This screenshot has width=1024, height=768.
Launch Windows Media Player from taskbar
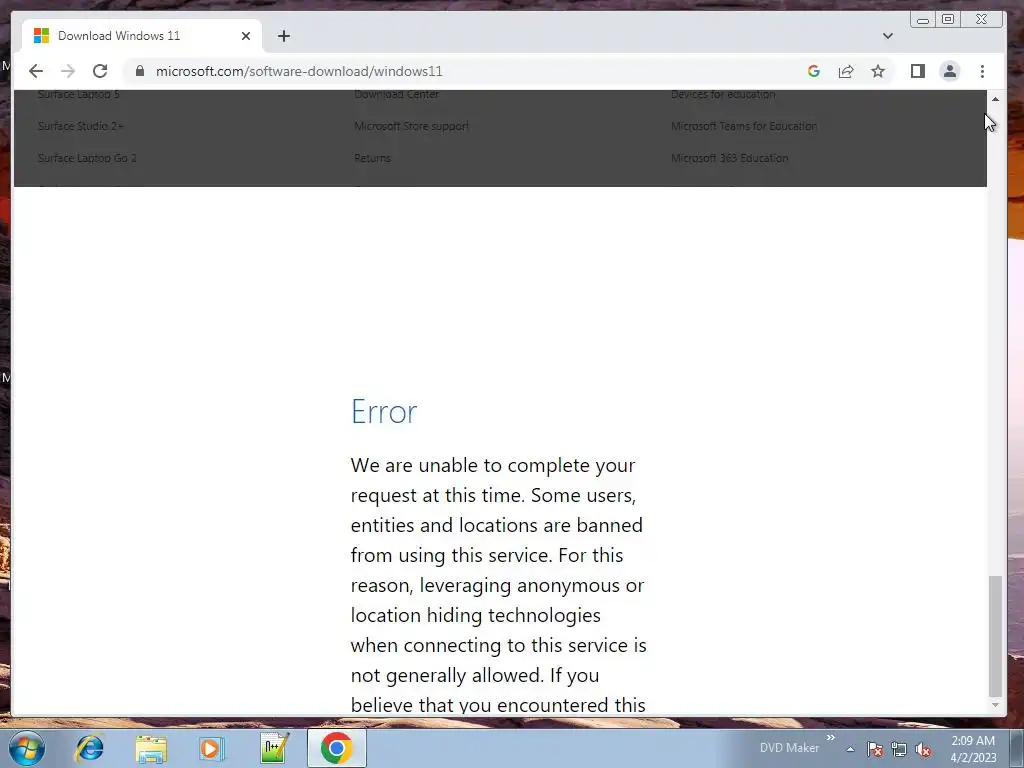click(x=212, y=748)
